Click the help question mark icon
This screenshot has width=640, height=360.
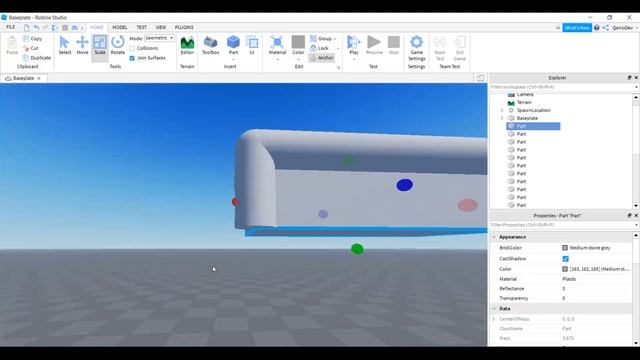[x=596, y=28]
